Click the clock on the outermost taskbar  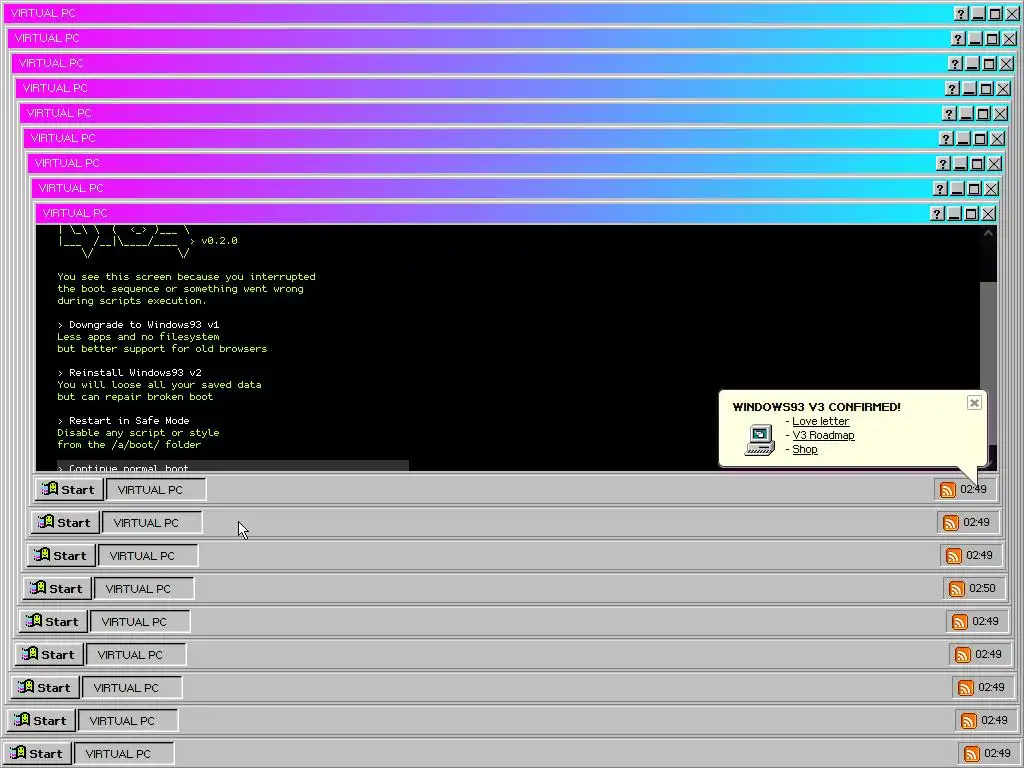coord(997,753)
